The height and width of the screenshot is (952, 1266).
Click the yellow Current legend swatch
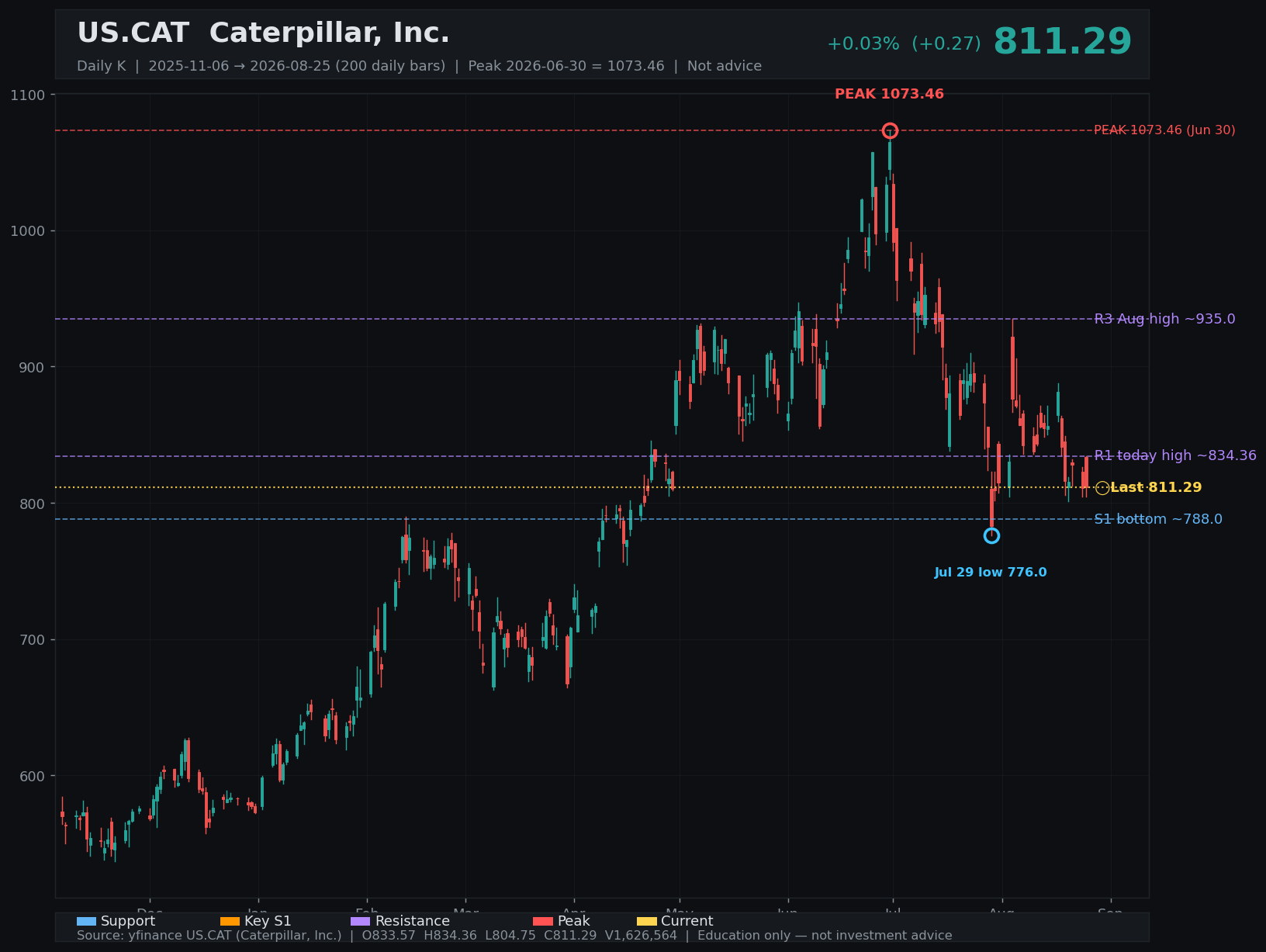(x=647, y=922)
